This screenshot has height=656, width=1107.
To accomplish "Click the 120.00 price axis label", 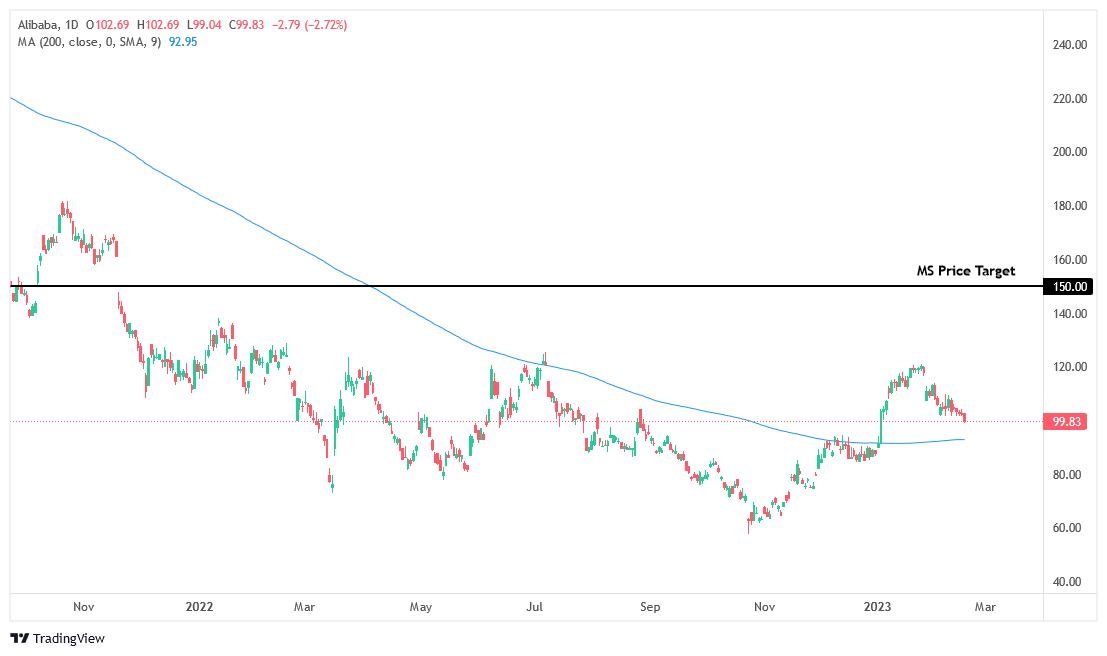I will point(1070,366).
